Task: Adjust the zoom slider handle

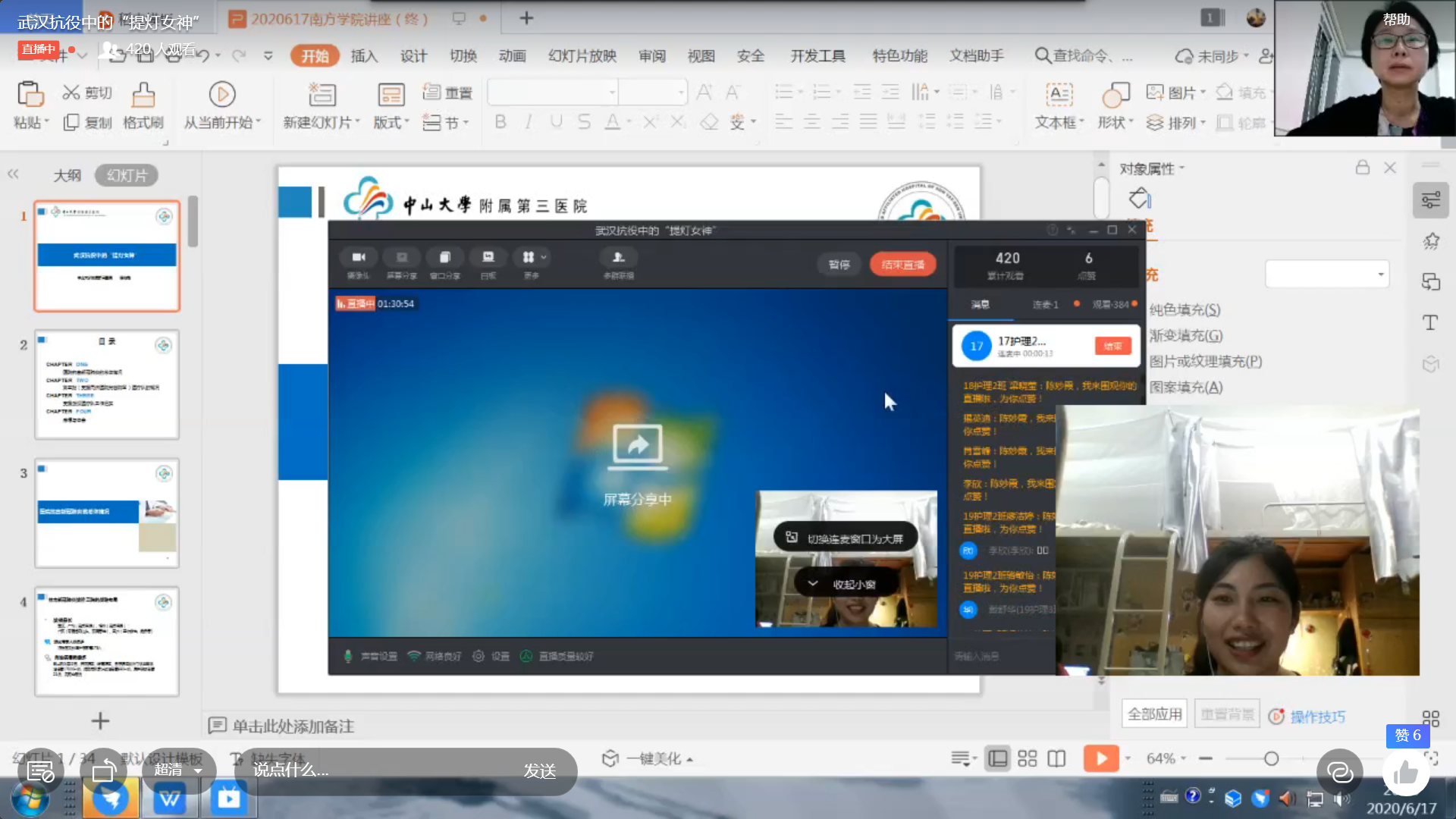Action: click(x=1271, y=758)
